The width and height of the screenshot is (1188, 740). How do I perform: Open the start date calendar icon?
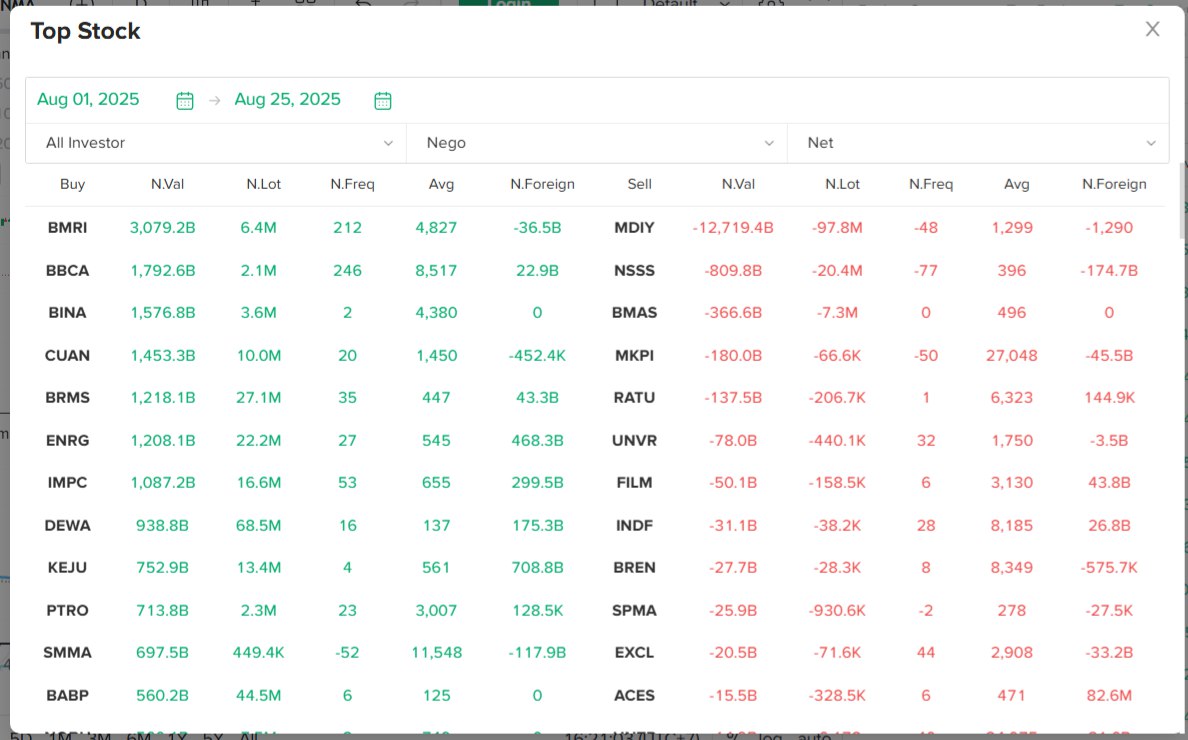[x=185, y=101]
